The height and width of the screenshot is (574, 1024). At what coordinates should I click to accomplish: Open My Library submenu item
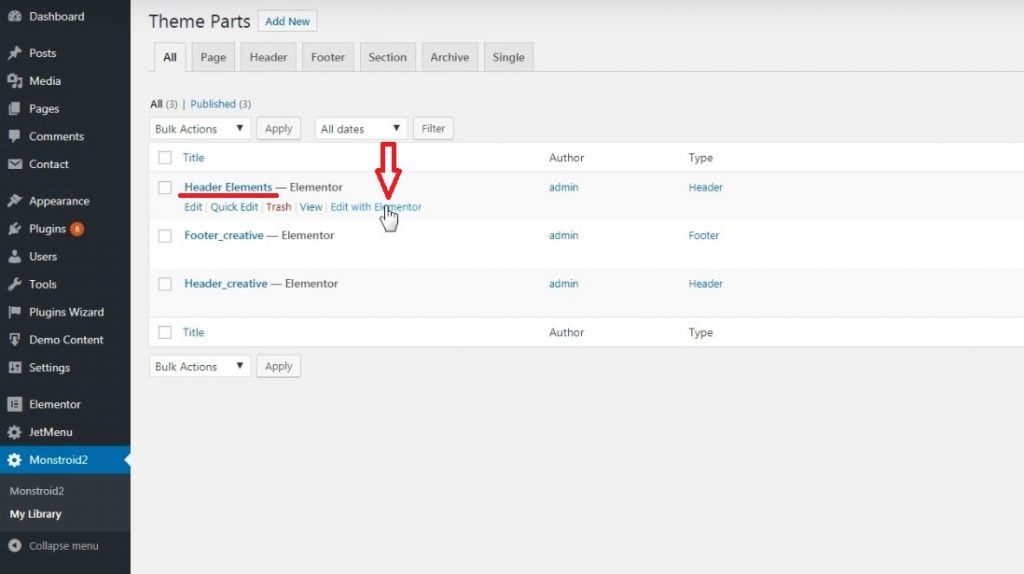click(x=35, y=514)
